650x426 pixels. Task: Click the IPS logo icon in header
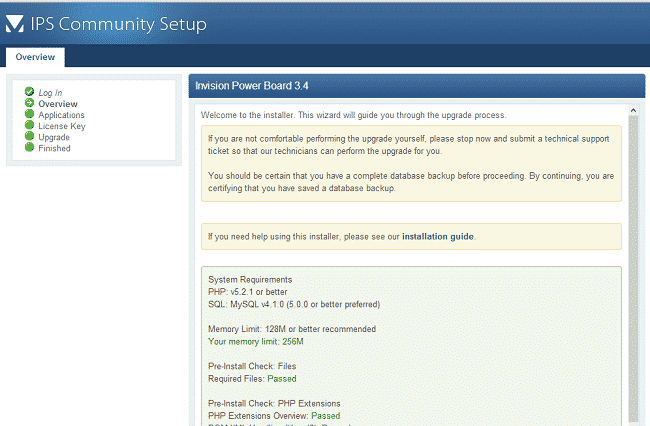(17, 23)
